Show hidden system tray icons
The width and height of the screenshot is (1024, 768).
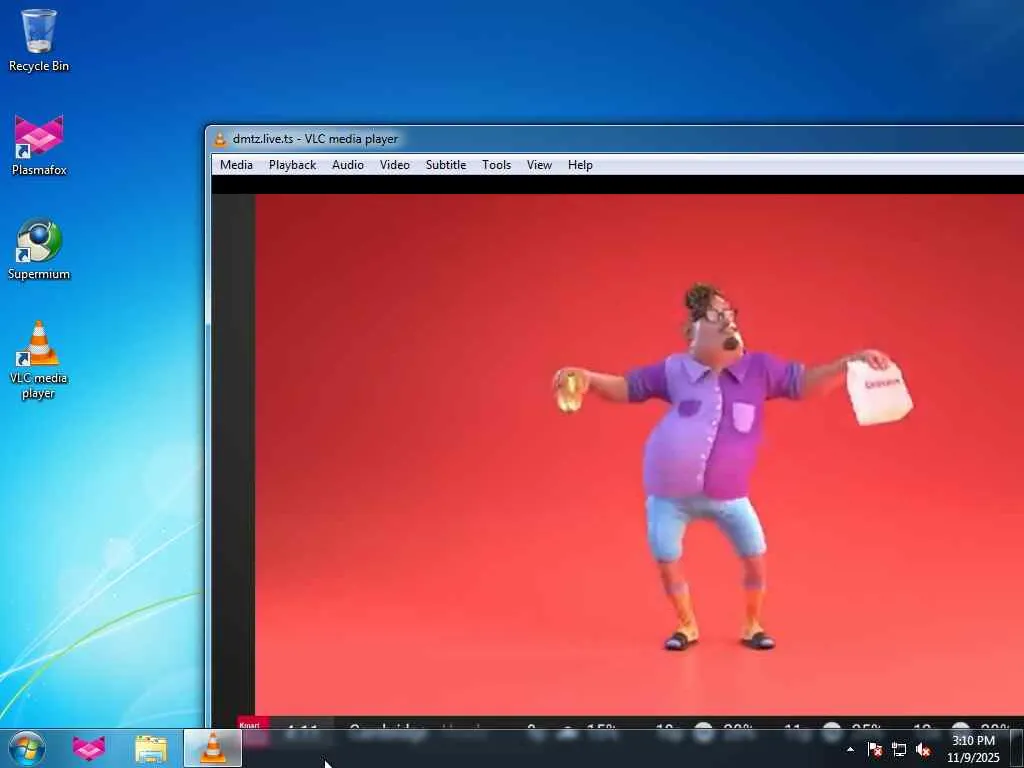[x=850, y=749]
